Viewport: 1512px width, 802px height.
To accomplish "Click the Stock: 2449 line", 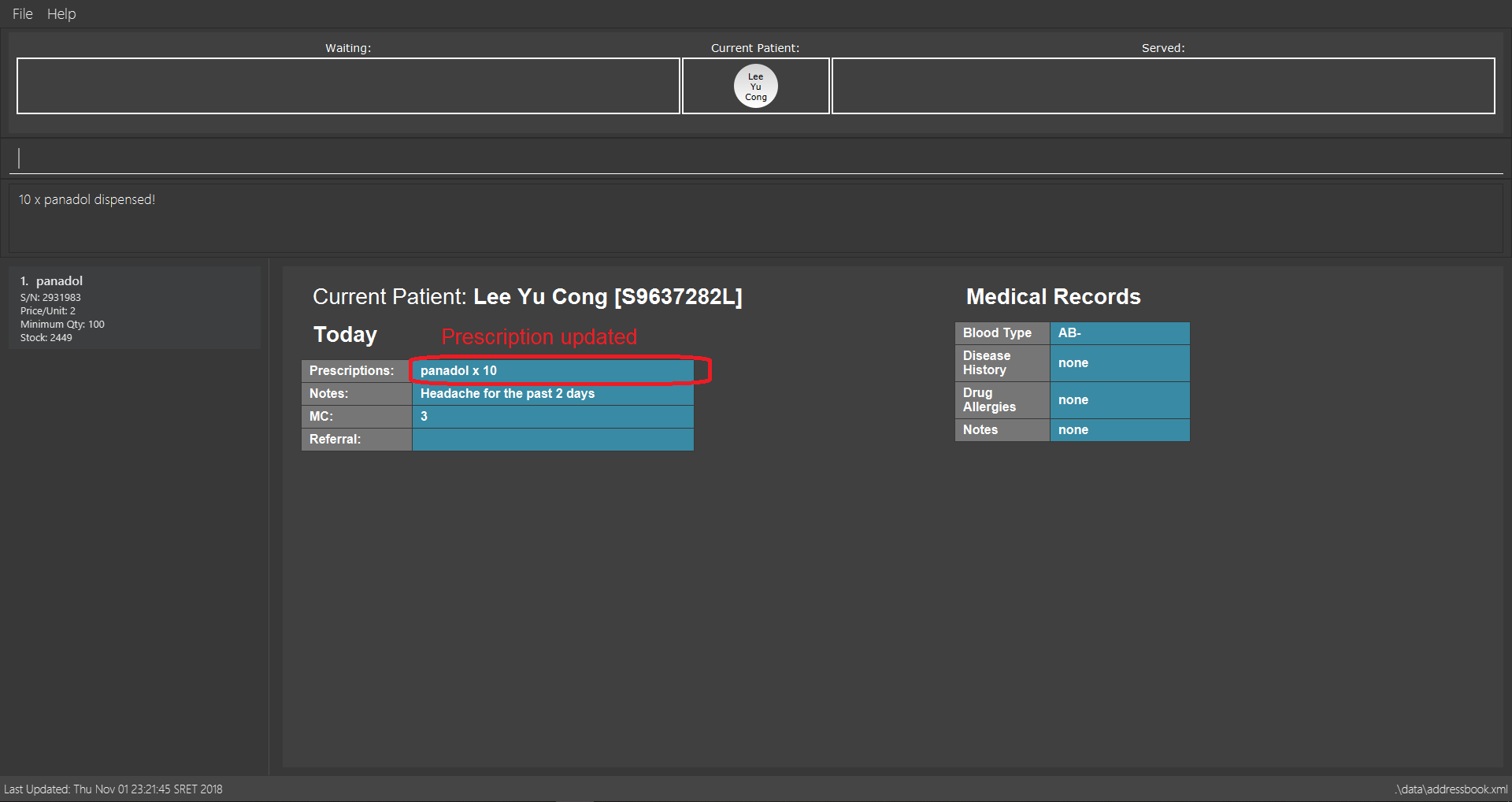I will (46, 337).
